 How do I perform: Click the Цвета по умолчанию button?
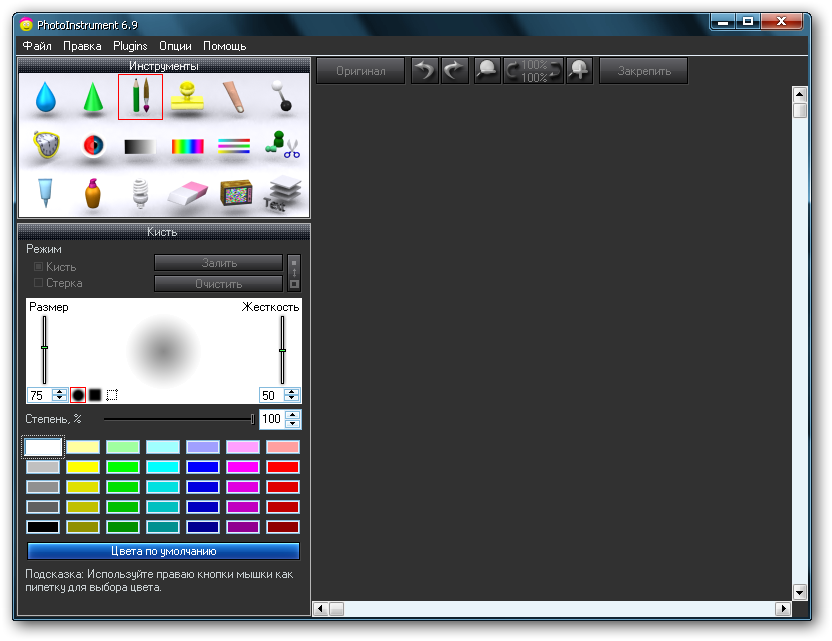point(163,551)
